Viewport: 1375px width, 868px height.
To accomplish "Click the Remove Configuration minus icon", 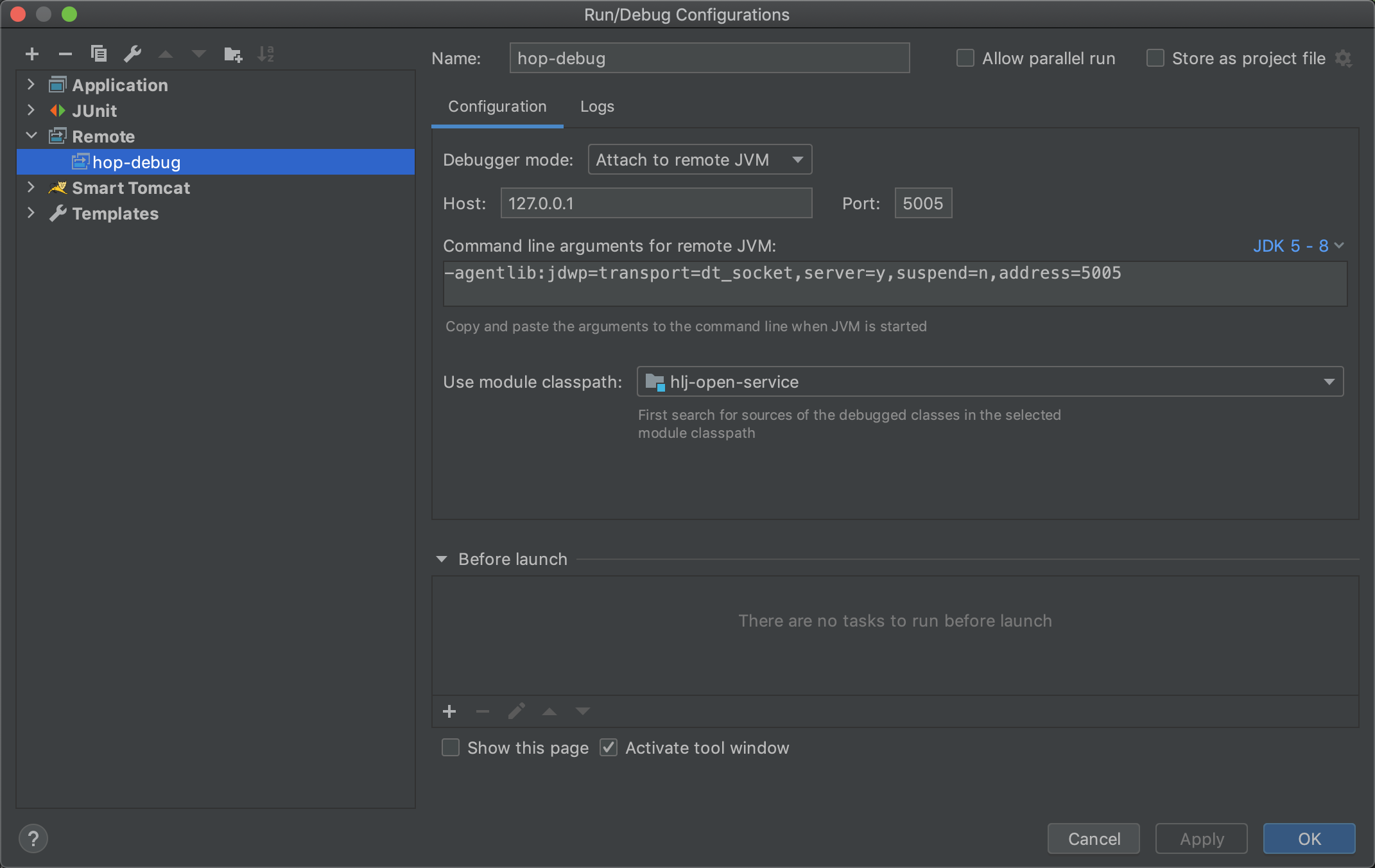I will point(65,55).
